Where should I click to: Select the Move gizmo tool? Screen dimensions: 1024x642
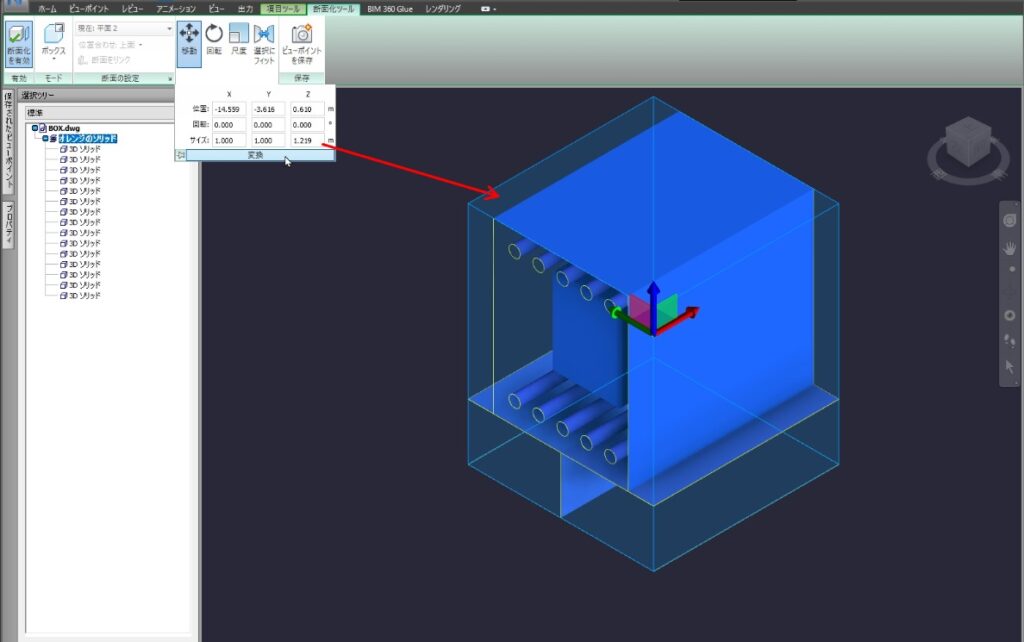coord(190,36)
